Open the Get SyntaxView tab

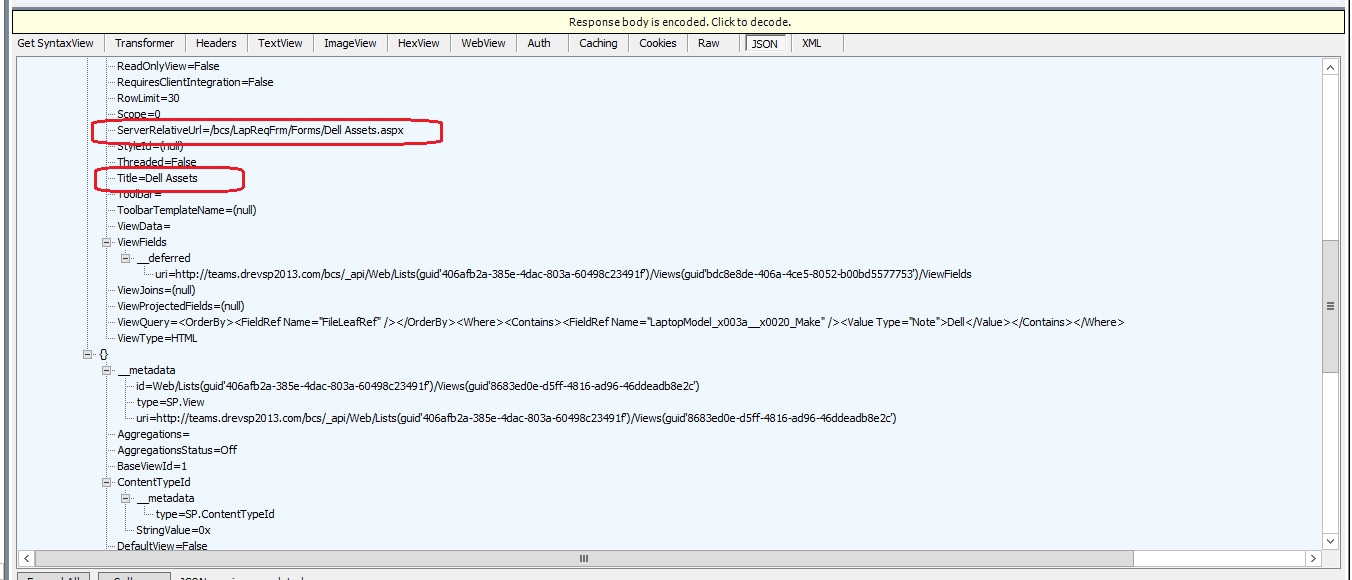coord(55,43)
